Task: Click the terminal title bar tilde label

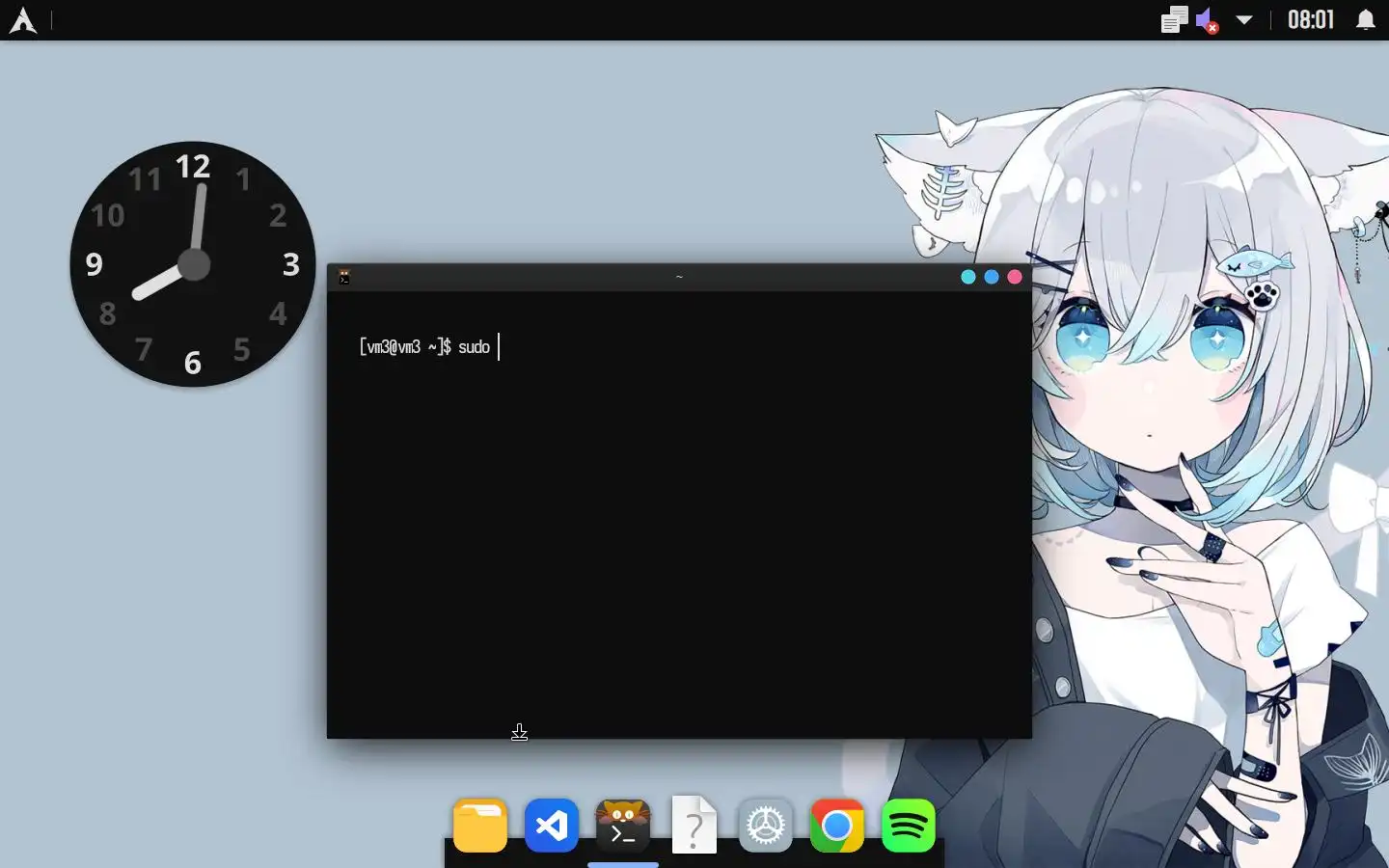Action: pyautogui.click(x=679, y=277)
